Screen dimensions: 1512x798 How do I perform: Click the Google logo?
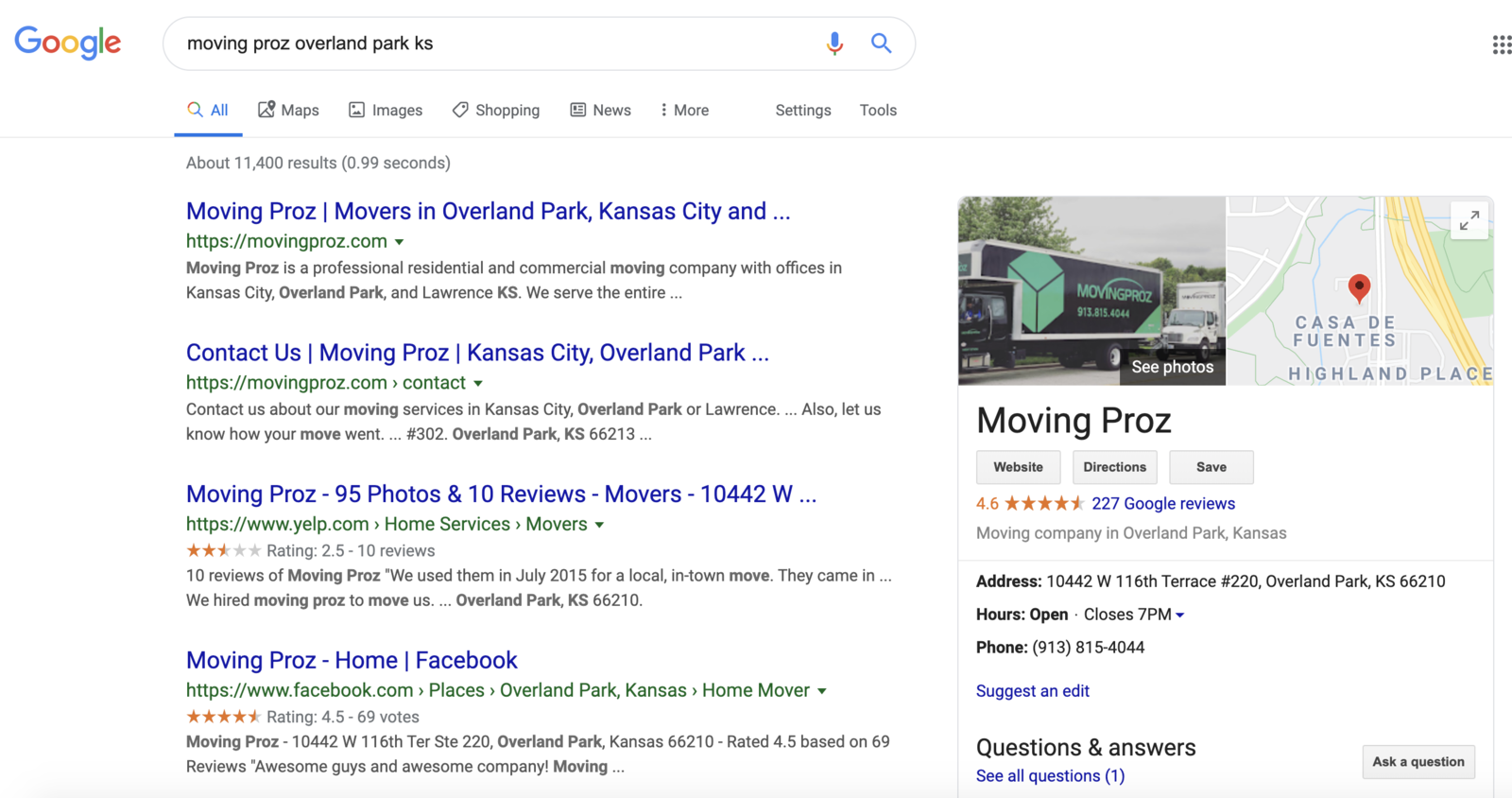pos(68,43)
